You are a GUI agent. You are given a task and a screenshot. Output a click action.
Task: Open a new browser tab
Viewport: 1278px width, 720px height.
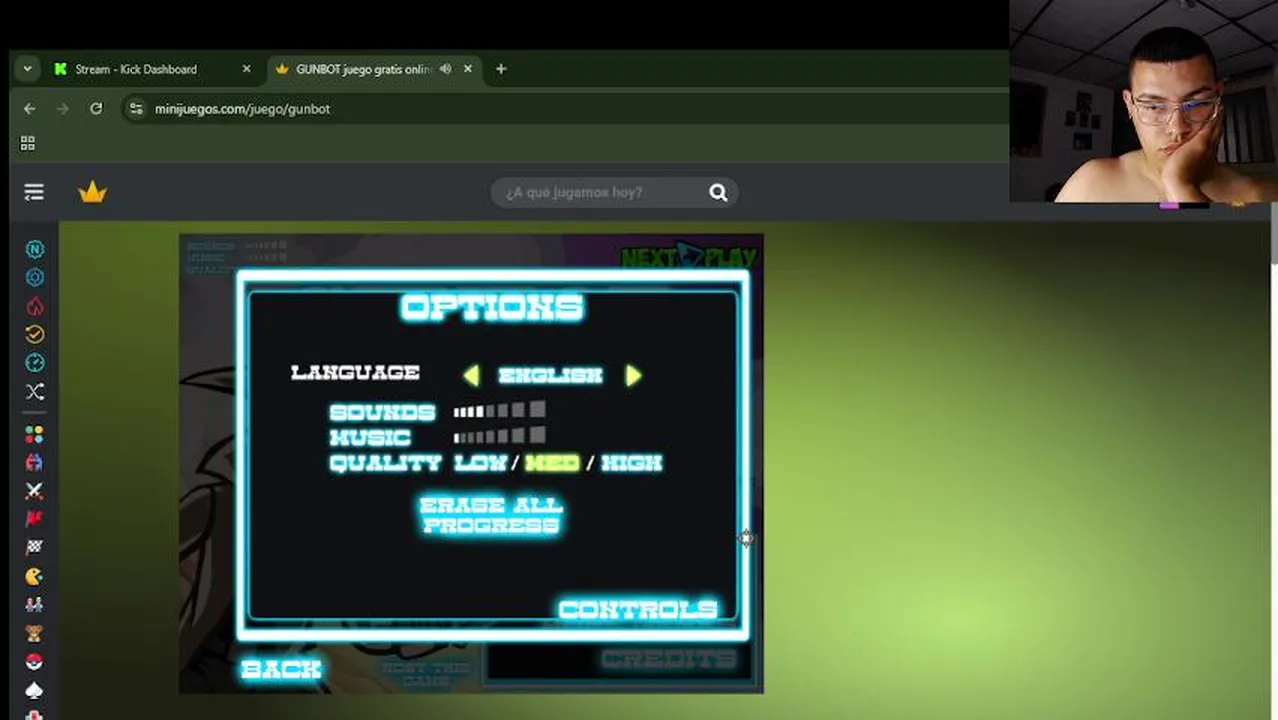pyautogui.click(x=501, y=69)
